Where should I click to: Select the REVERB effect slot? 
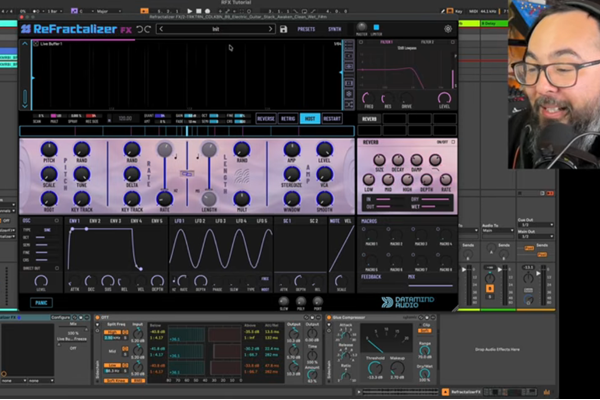coord(369,119)
